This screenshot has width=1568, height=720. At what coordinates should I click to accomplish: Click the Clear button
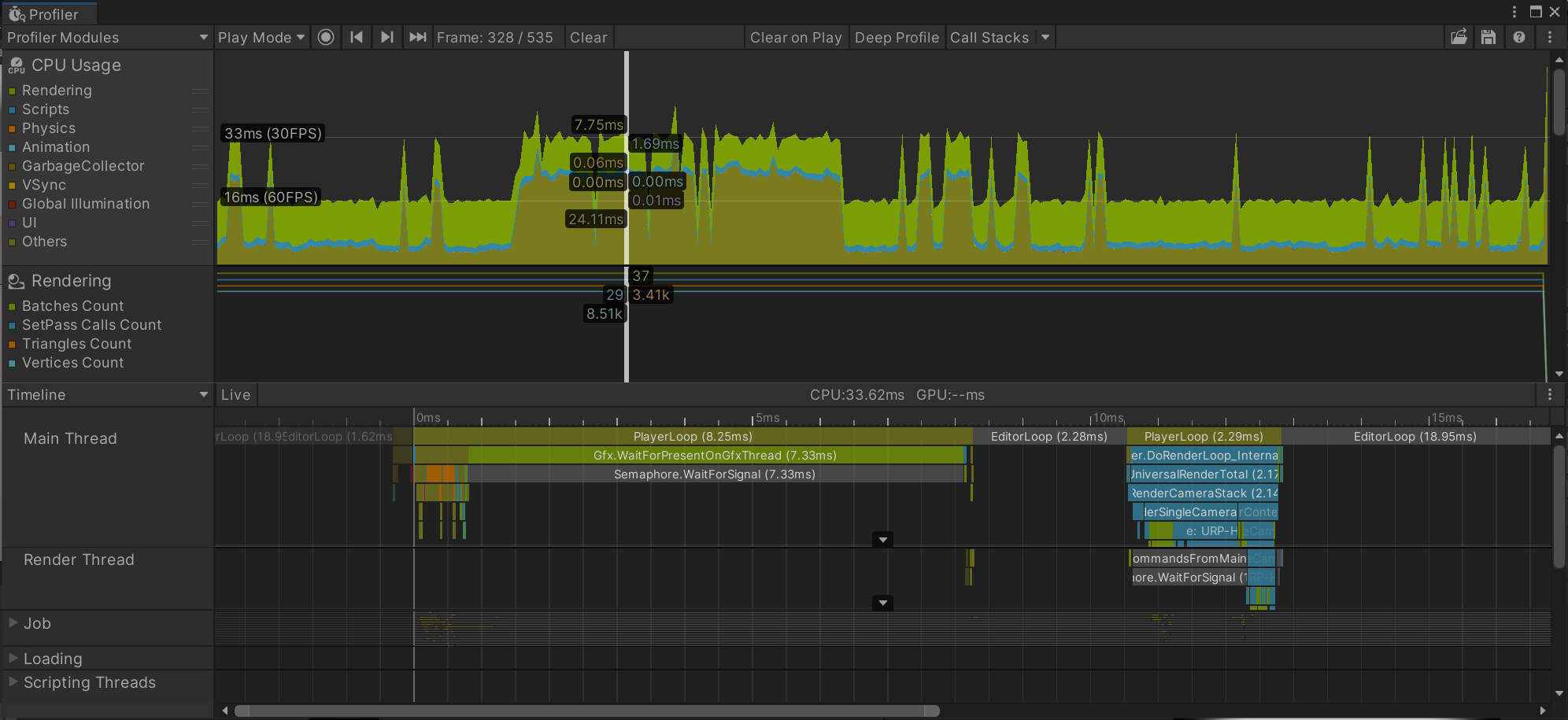pyautogui.click(x=588, y=37)
